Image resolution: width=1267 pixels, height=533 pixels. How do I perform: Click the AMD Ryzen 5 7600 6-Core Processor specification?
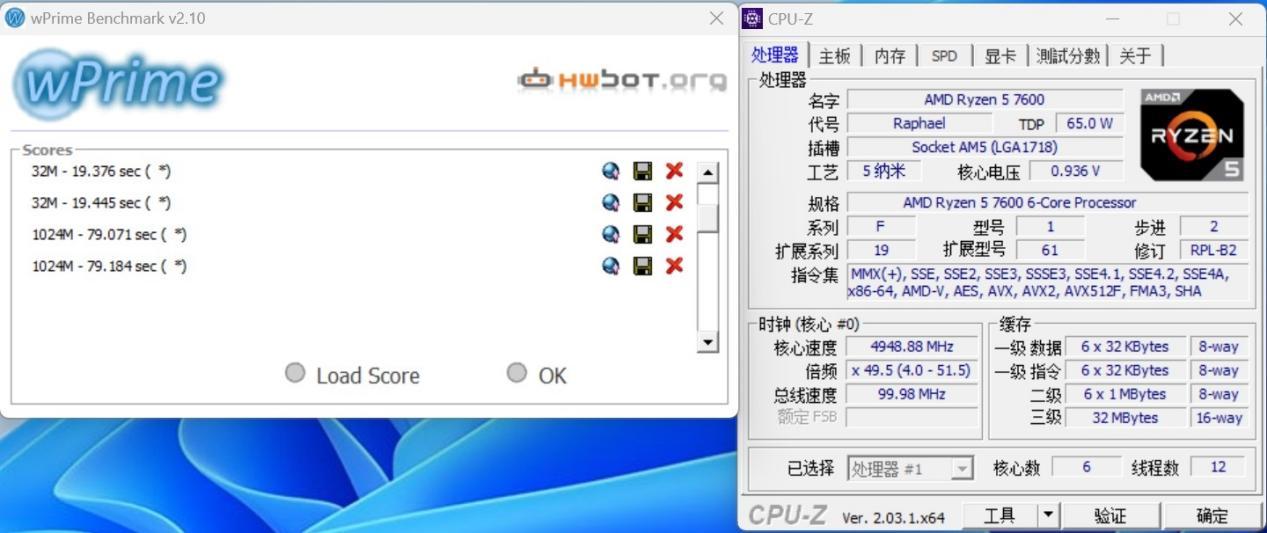point(1047,203)
